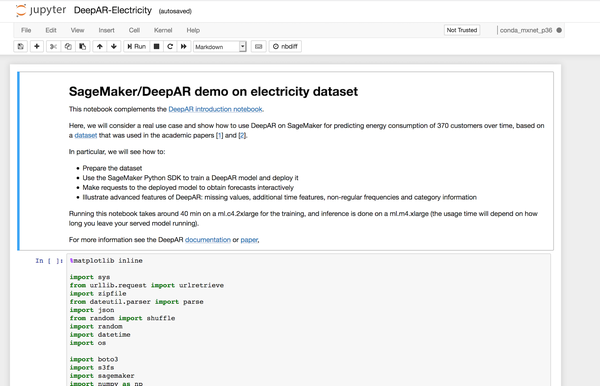Move selected cell up arrow
The height and width of the screenshot is (386, 600).
tap(99, 46)
